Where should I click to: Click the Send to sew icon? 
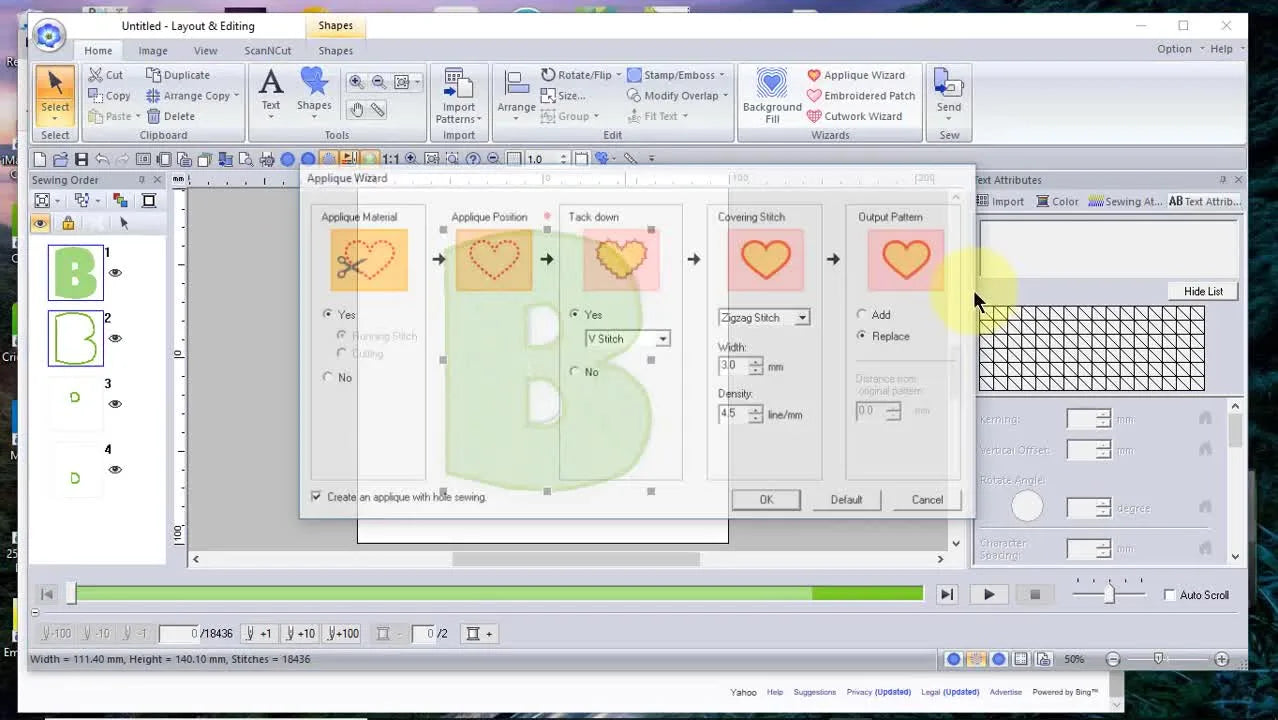949,90
